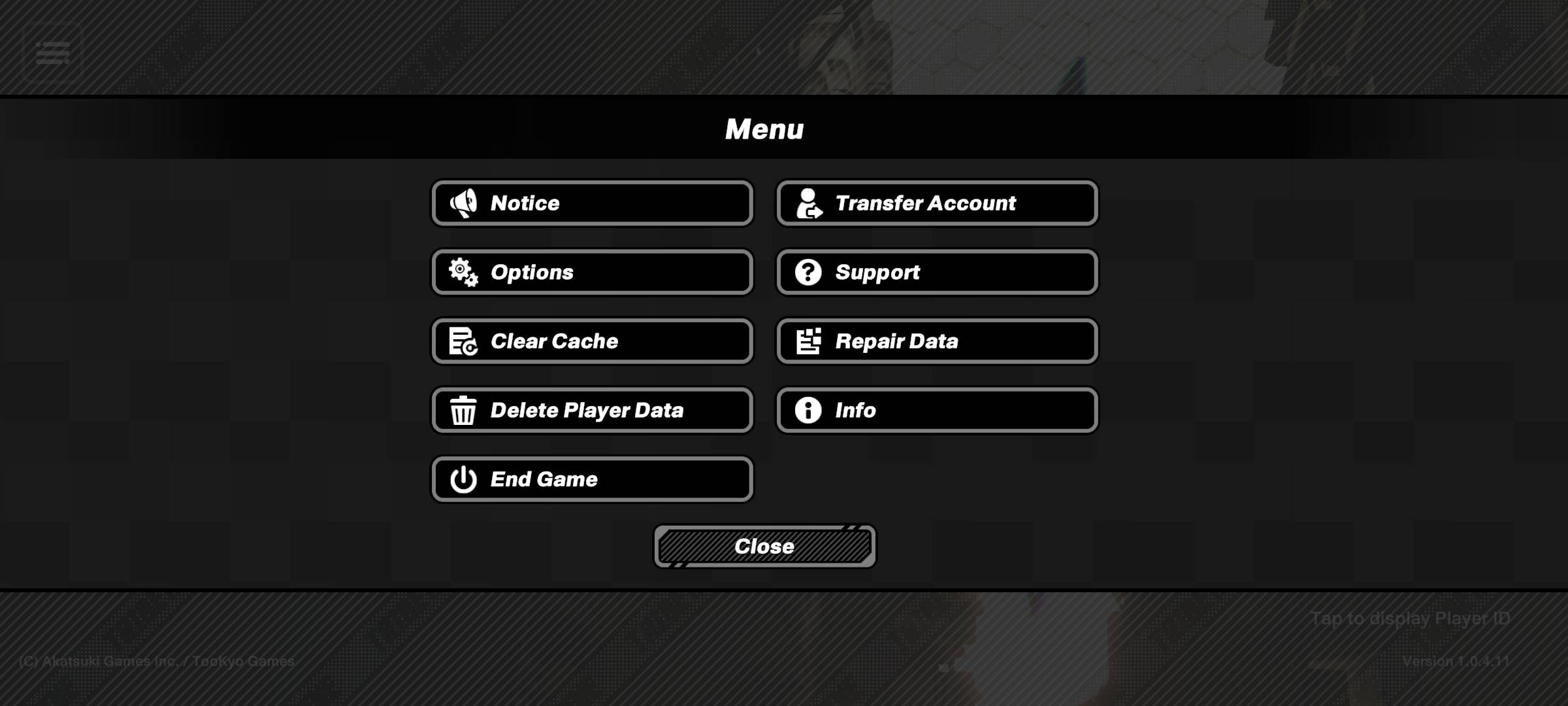
Task: Click the Notice megaphone icon
Action: point(462,203)
